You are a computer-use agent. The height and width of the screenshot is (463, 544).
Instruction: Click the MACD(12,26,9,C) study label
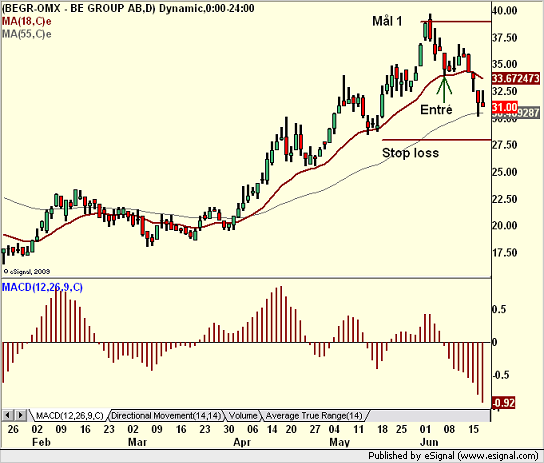[x=42, y=287]
